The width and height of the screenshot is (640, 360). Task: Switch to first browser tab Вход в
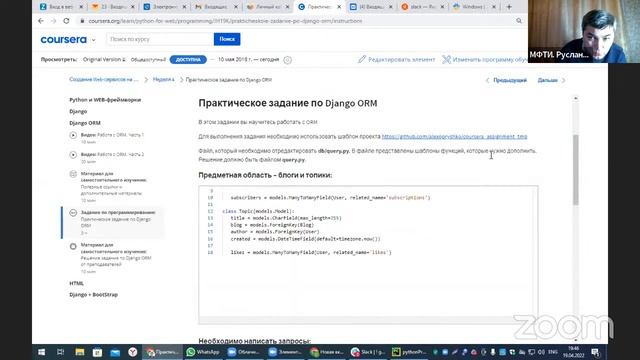point(61,7)
